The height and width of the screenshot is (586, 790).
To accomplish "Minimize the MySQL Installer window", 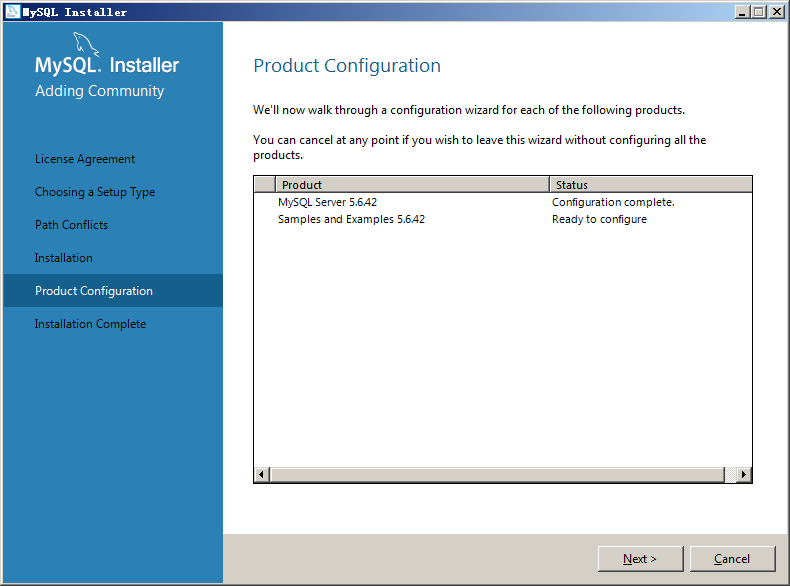I will pos(742,12).
